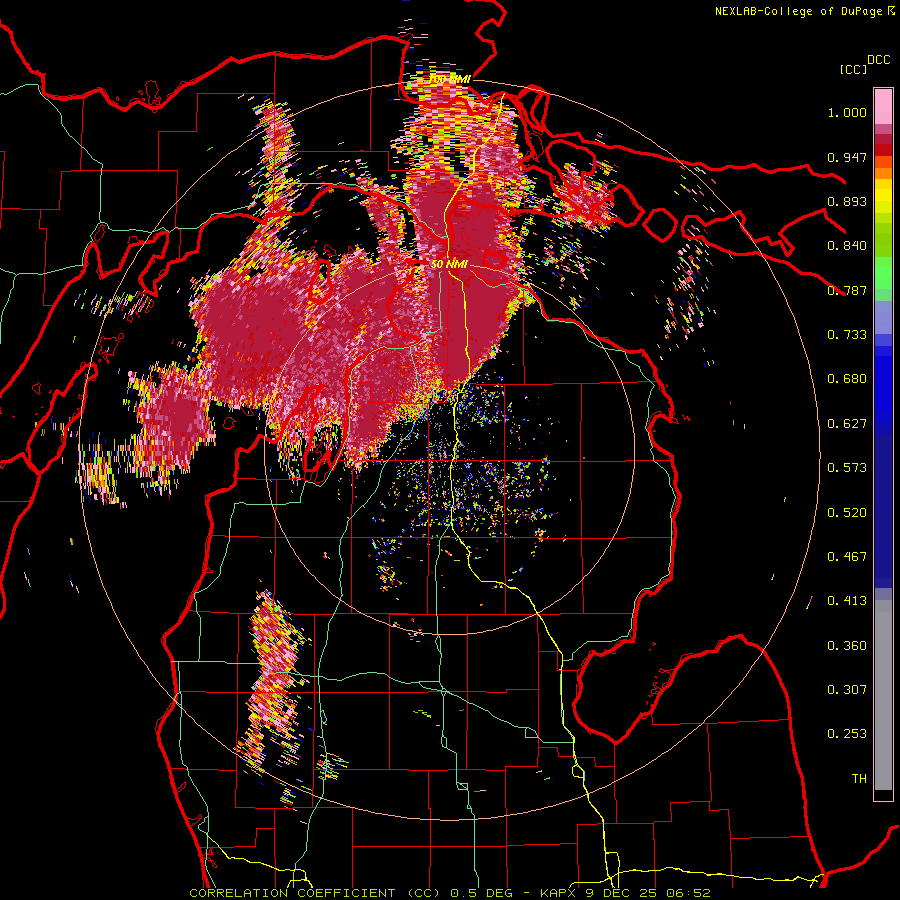Click the CORRELATION COEFFICIENT caption at bottom
900x900 pixels.
(x=450, y=893)
